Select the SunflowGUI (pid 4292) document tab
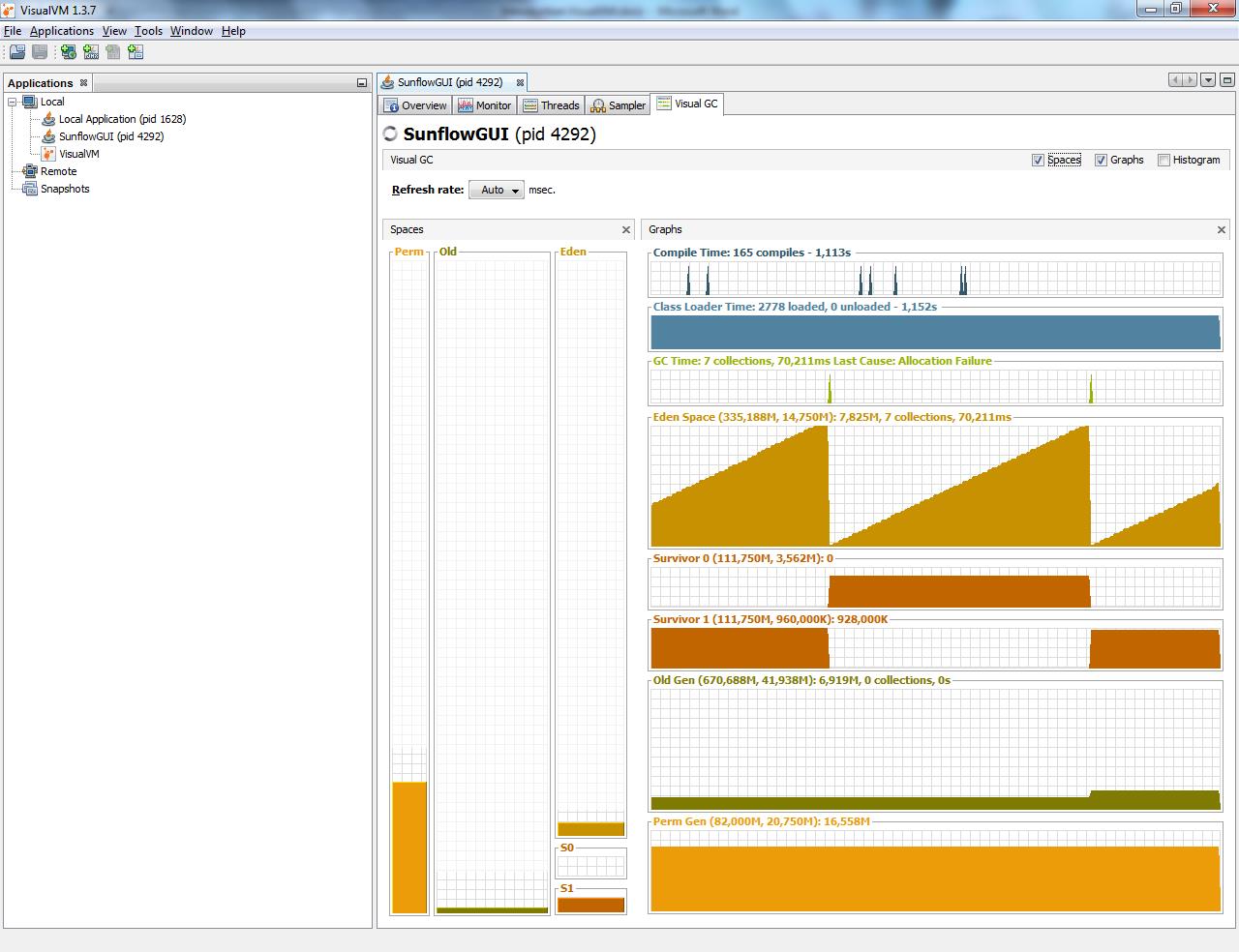The height and width of the screenshot is (952, 1239). tap(450, 82)
